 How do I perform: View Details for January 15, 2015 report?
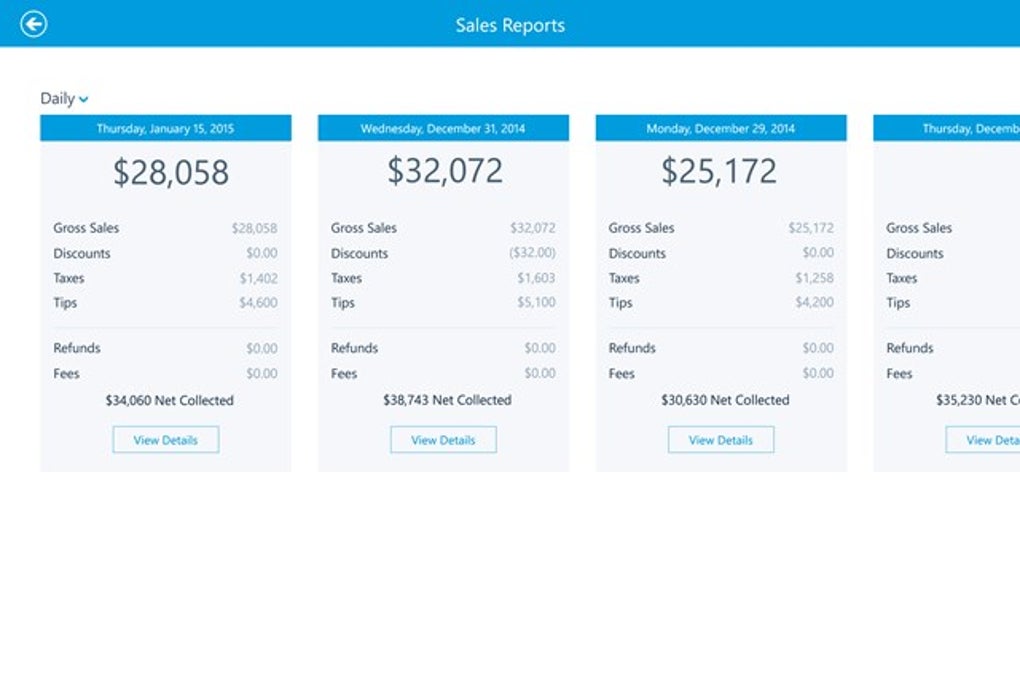[x=165, y=440]
